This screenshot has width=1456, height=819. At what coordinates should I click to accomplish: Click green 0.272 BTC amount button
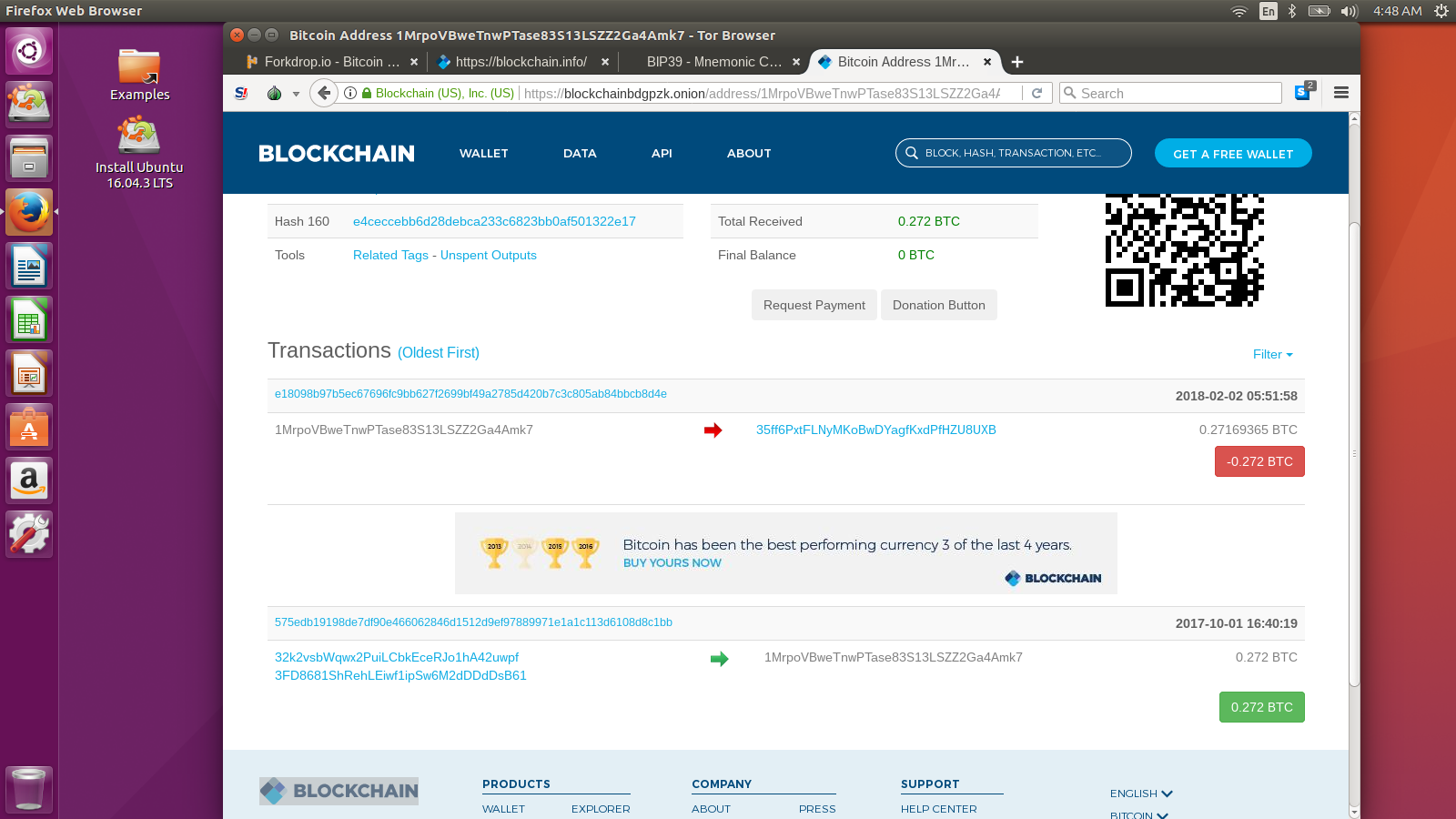coord(1262,707)
